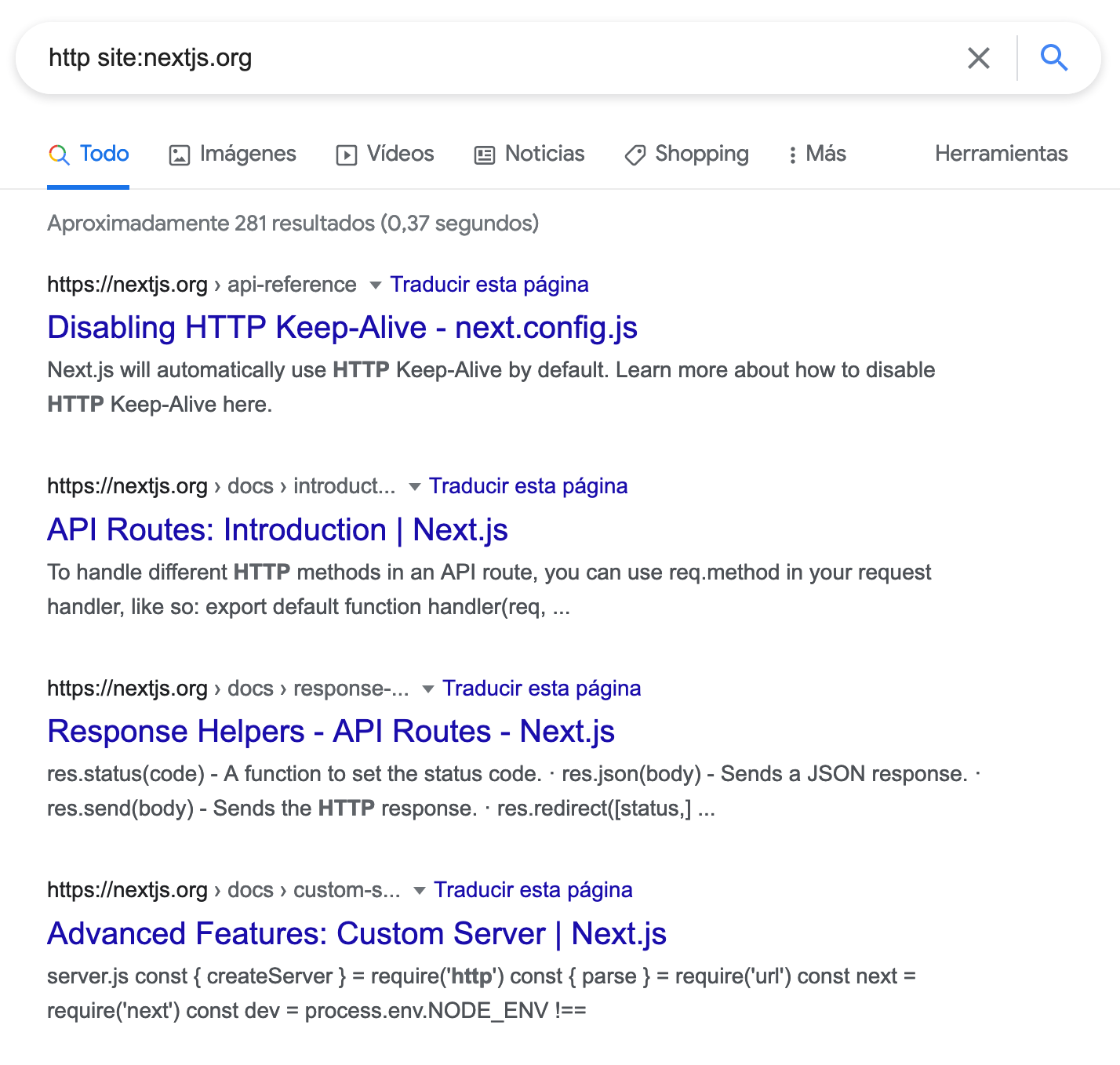1120x1065 pixels.
Task: Click the Shopping tag icon
Action: [635, 155]
